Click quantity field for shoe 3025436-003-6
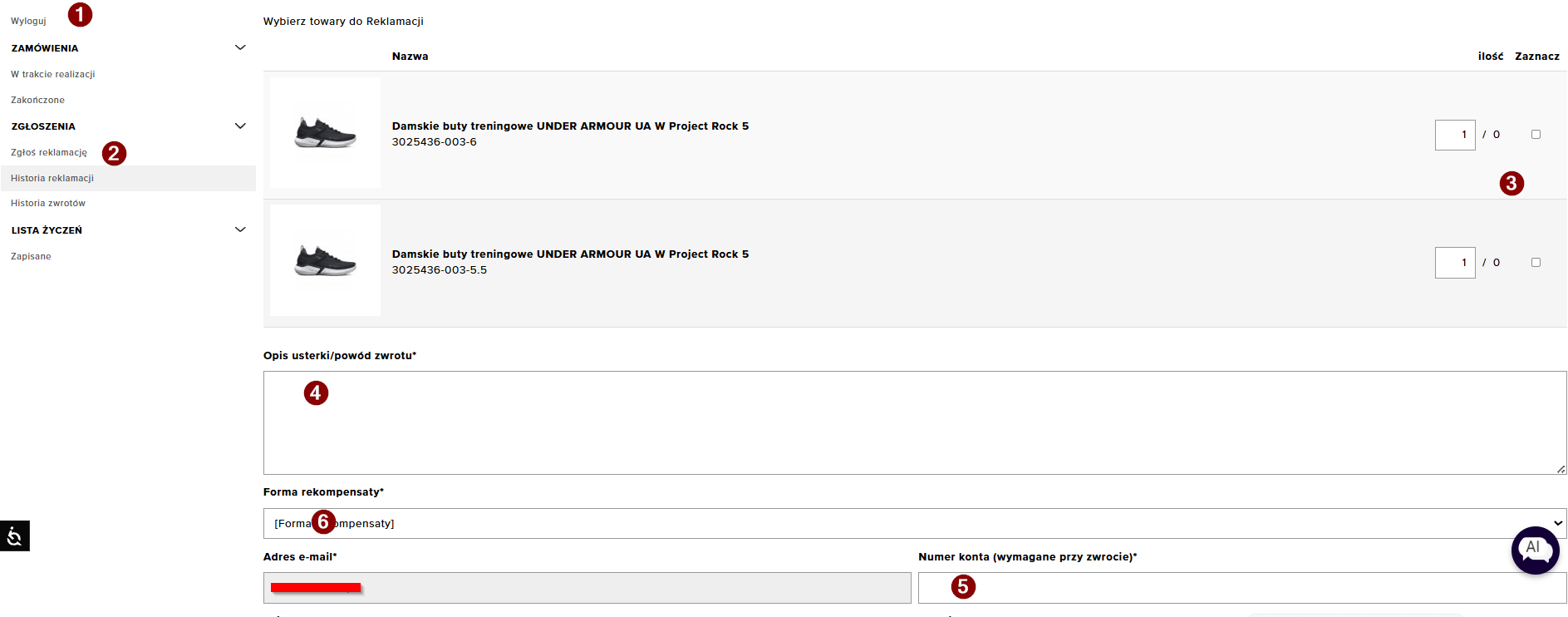 tap(1454, 136)
